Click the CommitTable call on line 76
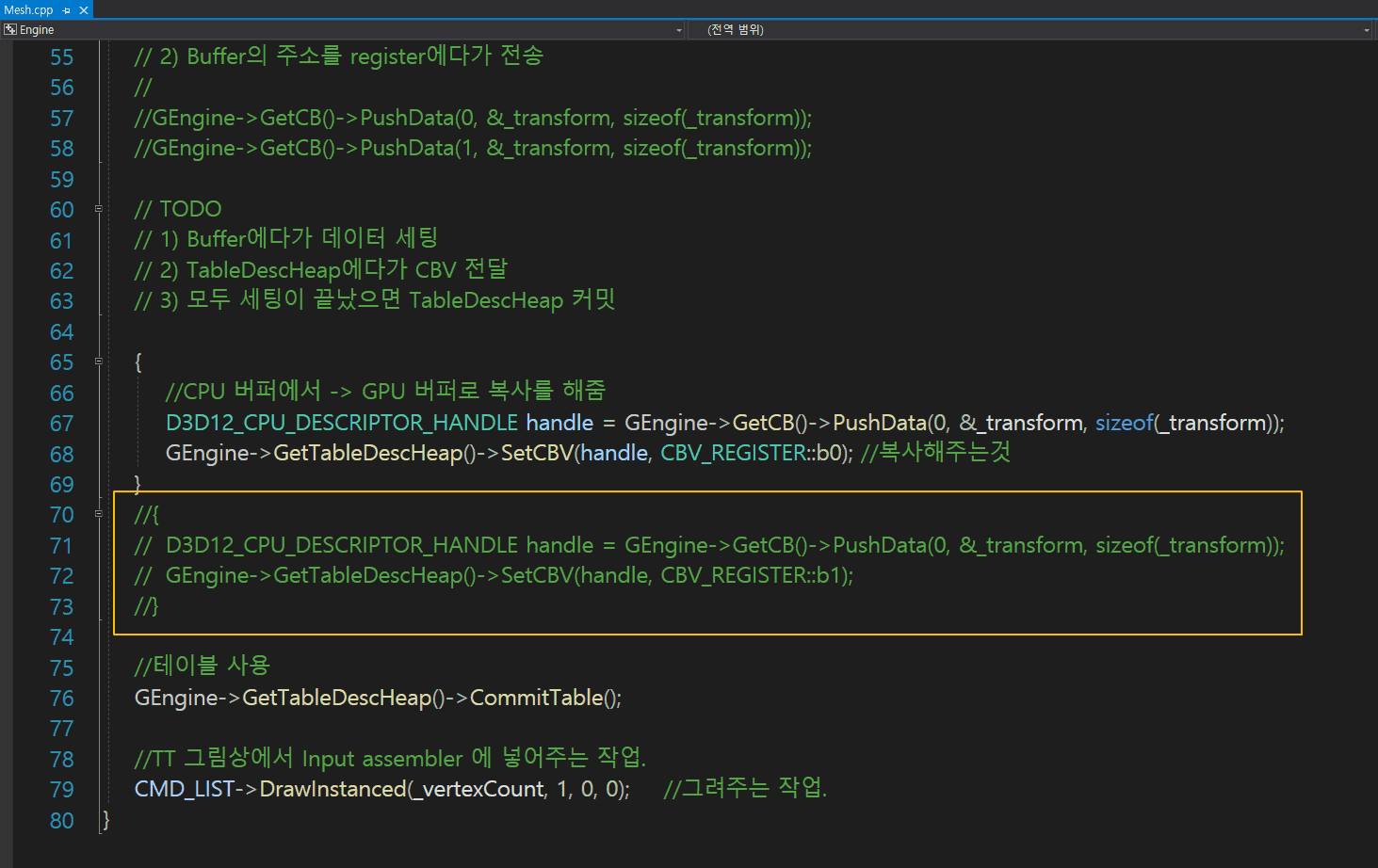 pos(537,698)
